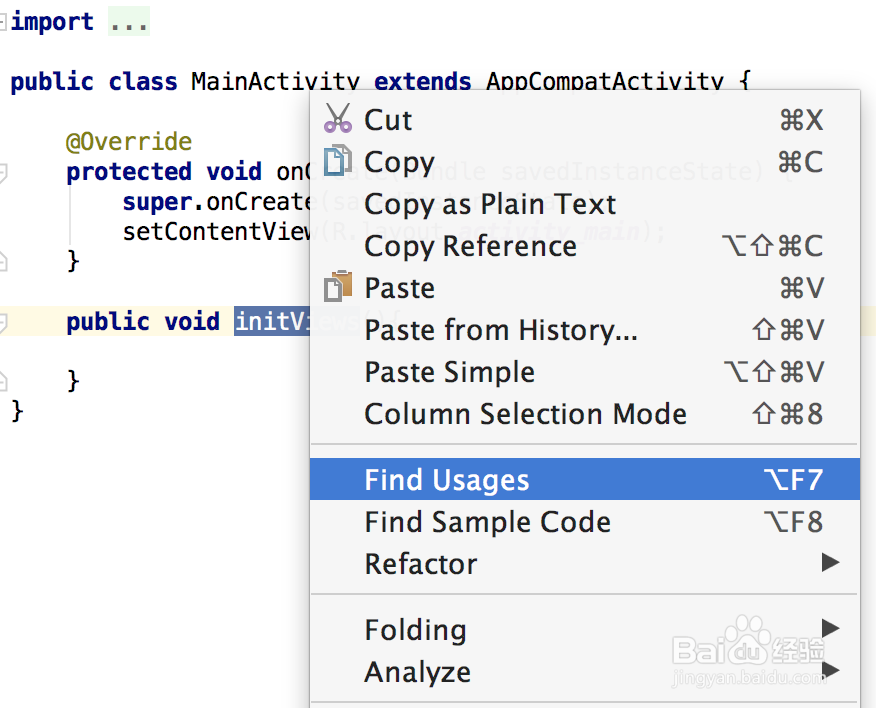876x708 pixels.
Task: Select Find Usages from the context menu
Action: pos(446,480)
